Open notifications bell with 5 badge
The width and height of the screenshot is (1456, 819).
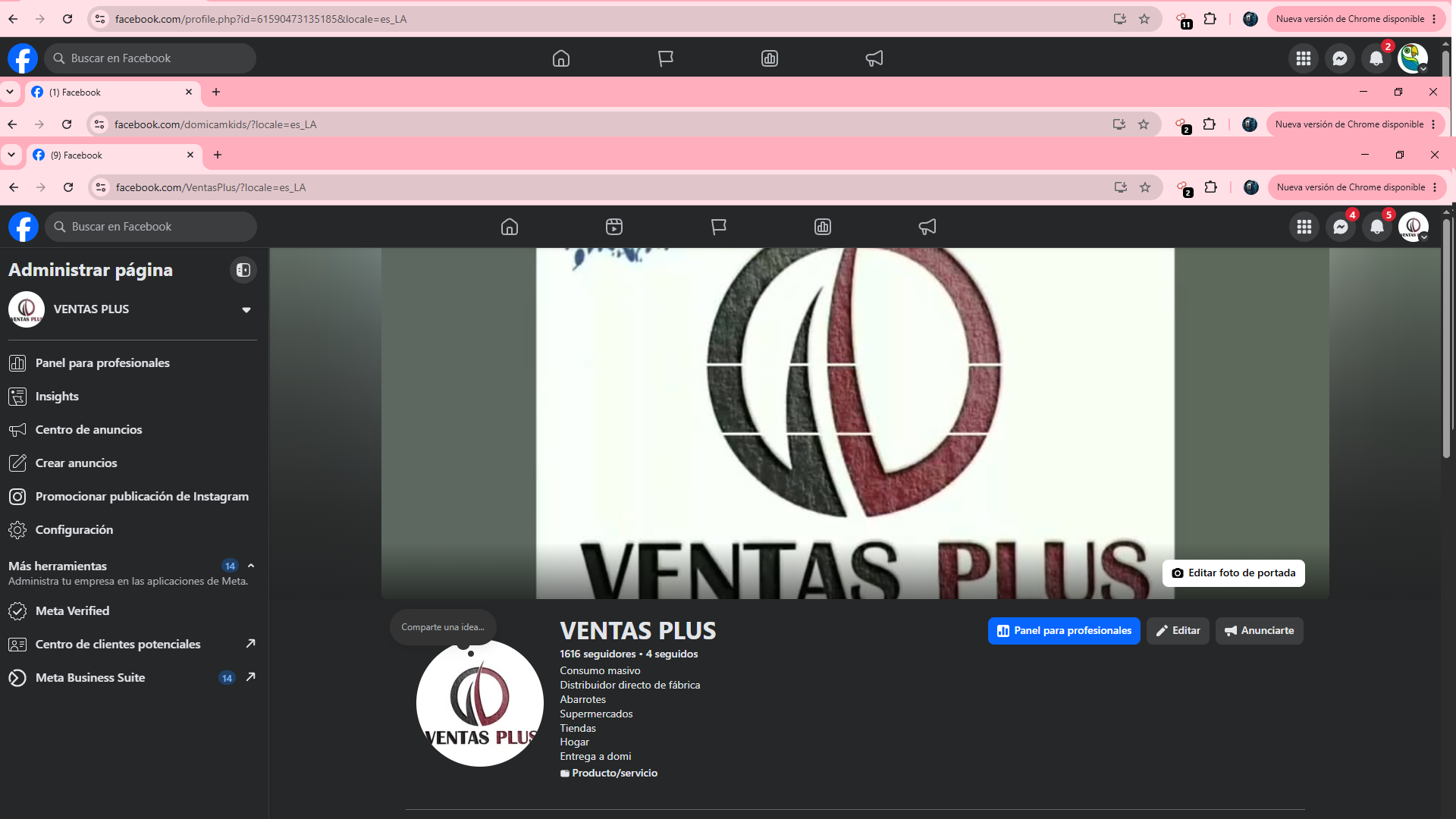pyautogui.click(x=1377, y=227)
